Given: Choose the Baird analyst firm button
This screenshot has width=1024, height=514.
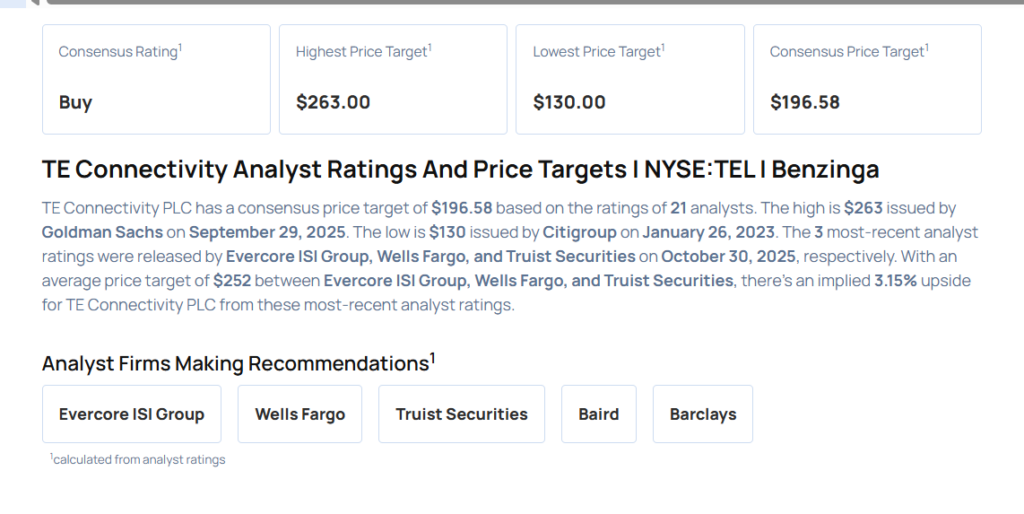Looking at the screenshot, I should point(598,414).
